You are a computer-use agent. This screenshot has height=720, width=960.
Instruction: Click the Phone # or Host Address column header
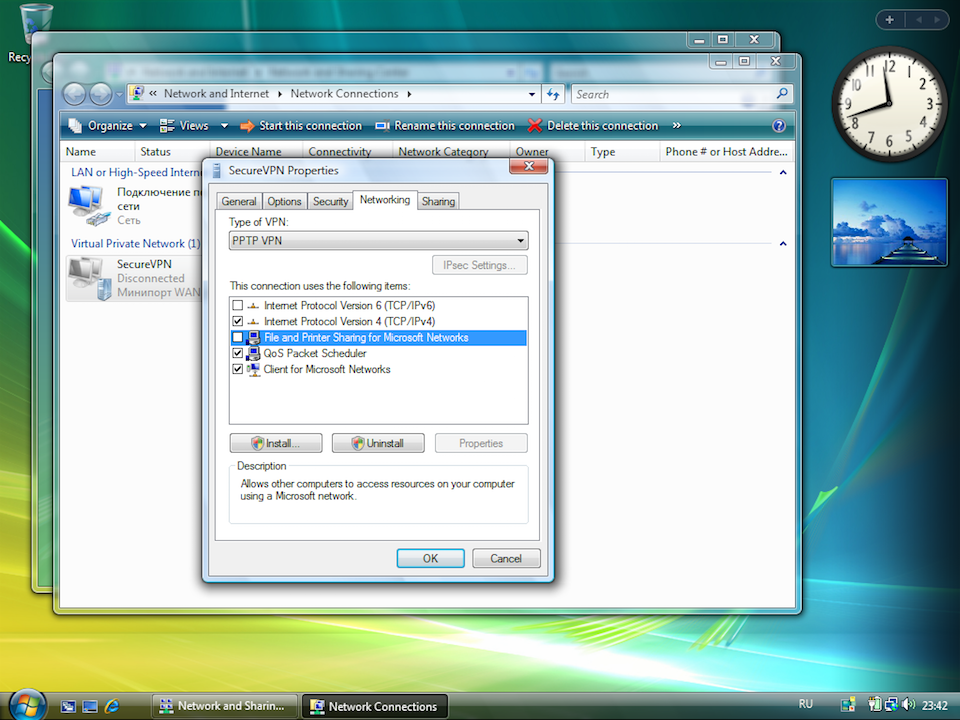(x=727, y=151)
